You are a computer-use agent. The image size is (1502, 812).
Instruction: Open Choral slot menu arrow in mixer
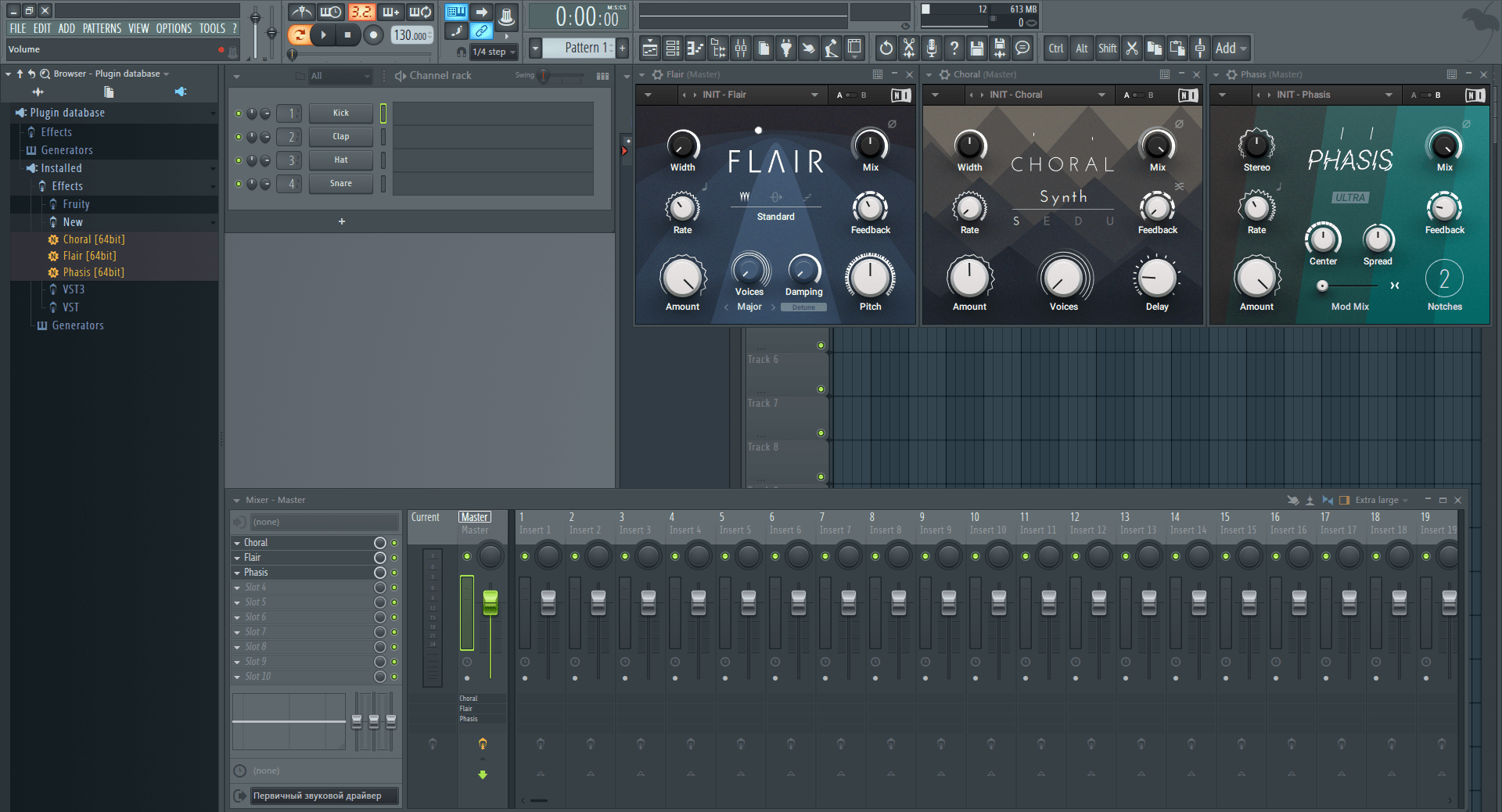237,543
